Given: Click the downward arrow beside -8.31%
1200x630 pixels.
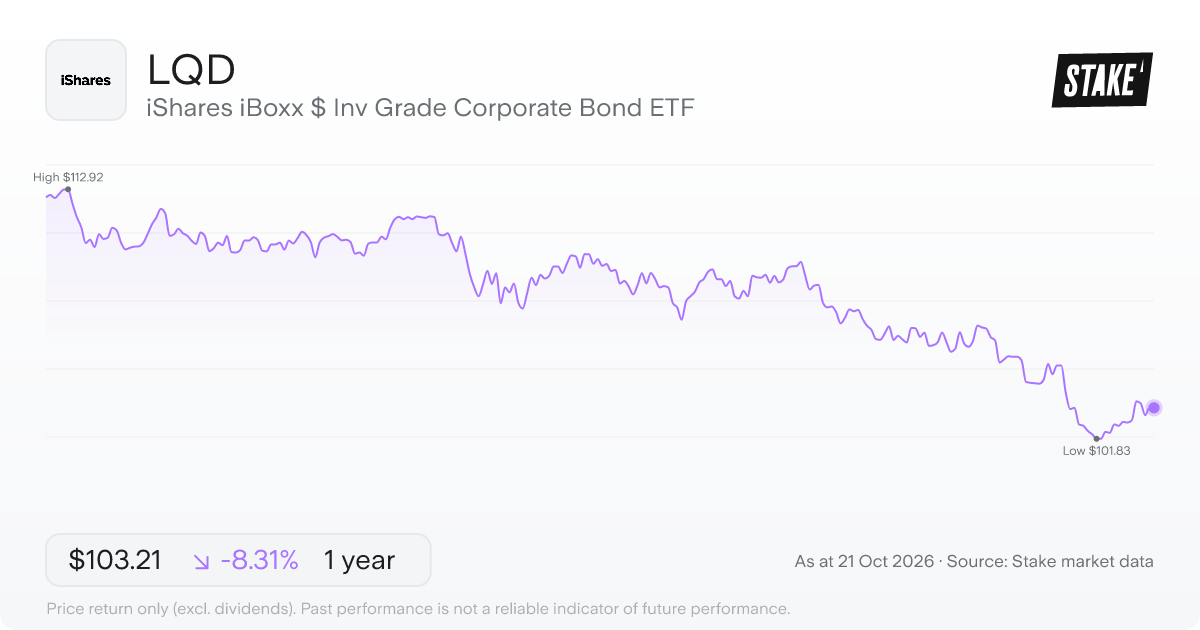Looking at the screenshot, I should click(201, 562).
